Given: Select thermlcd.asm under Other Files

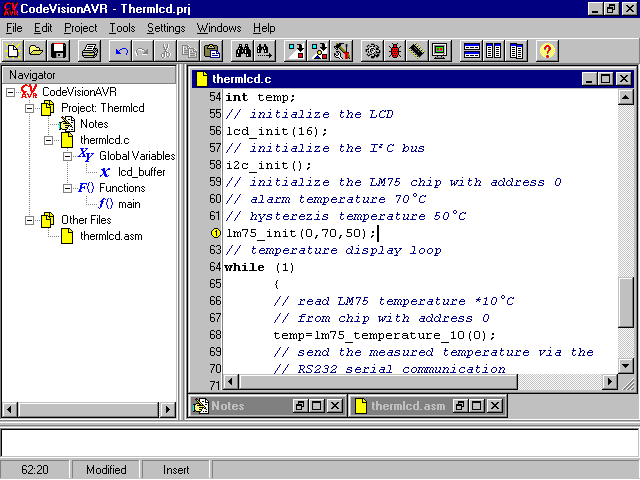Looking at the screenshot, I should [x=111, y=236].
